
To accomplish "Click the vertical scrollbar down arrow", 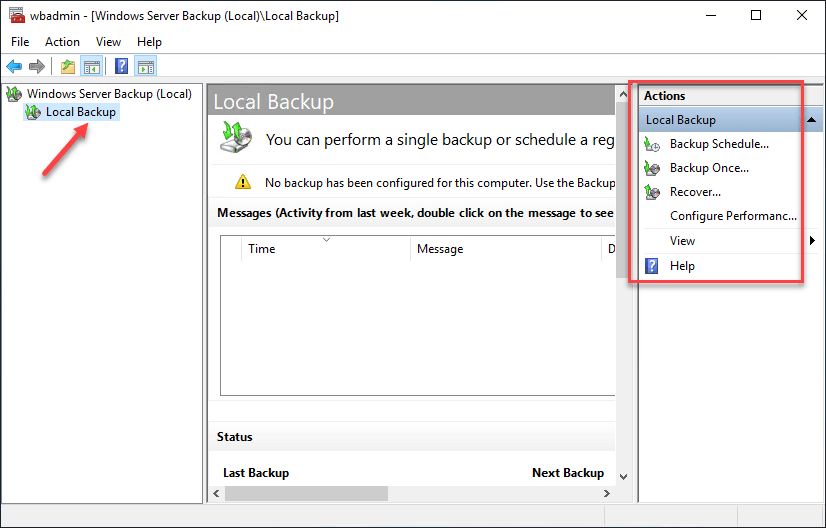I will pyautogui.click(x=623, y=476).
